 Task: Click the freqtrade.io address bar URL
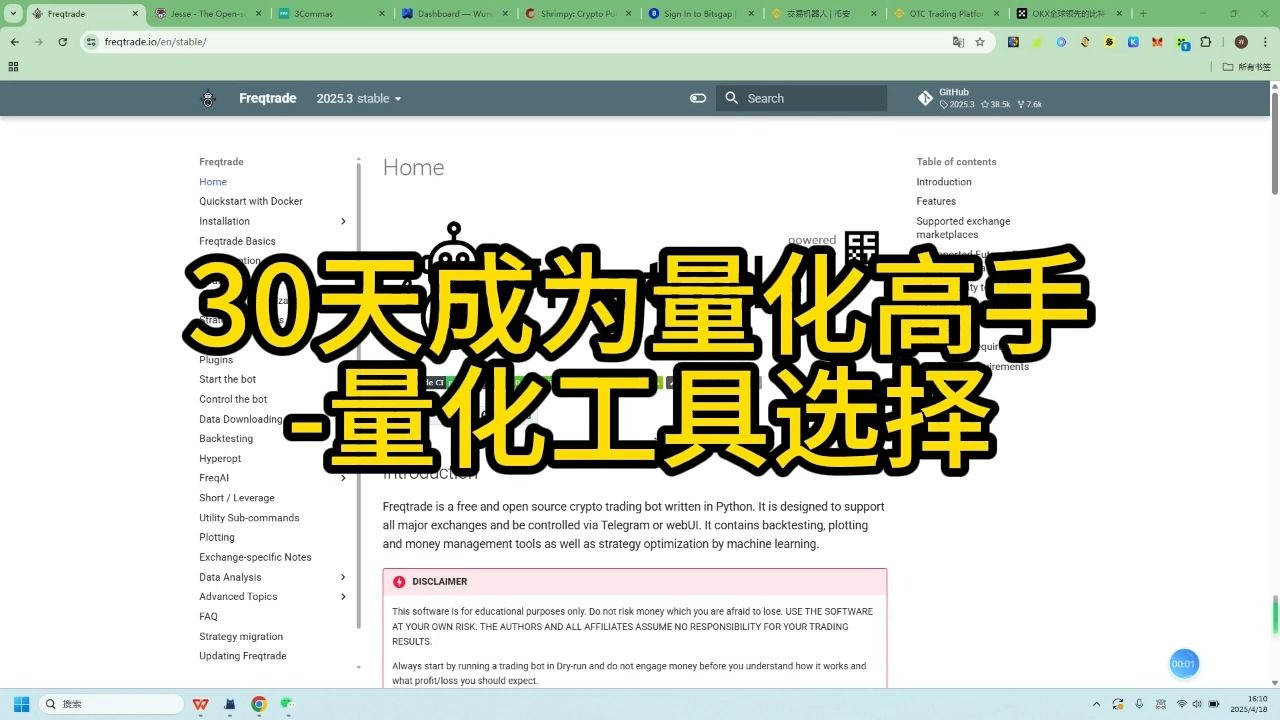click(155, 42)
